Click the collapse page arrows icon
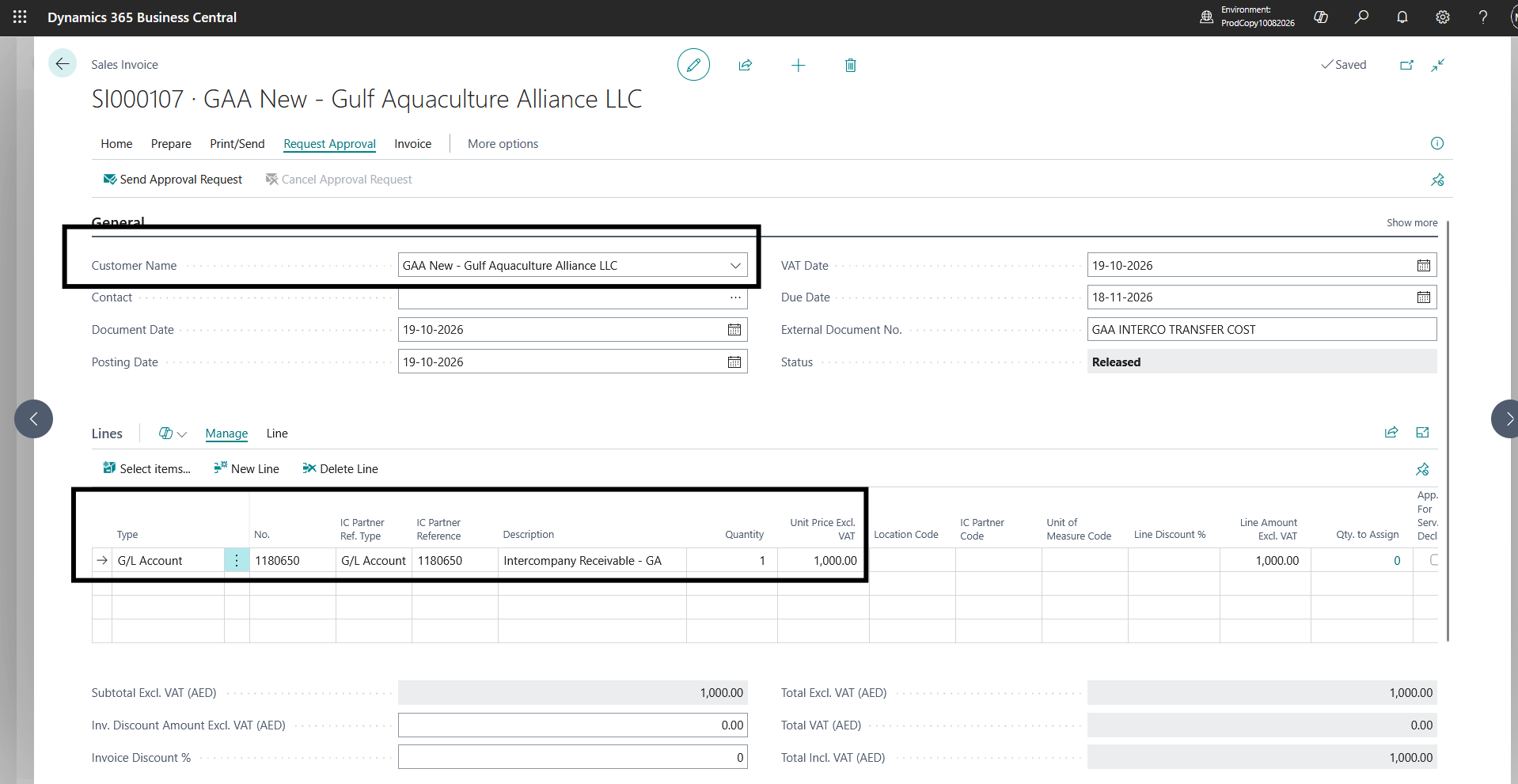The image size is (1518, 784). (x=1438, y=65)
